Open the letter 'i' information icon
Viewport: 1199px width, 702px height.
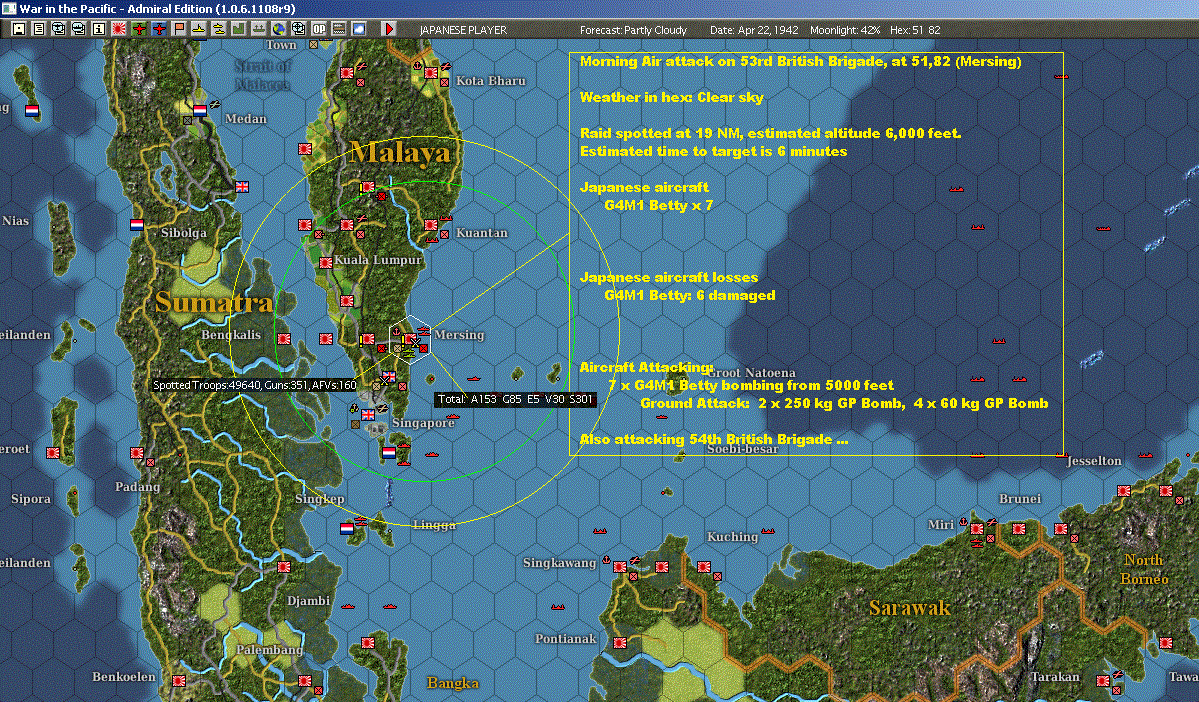tap(99, 29)
